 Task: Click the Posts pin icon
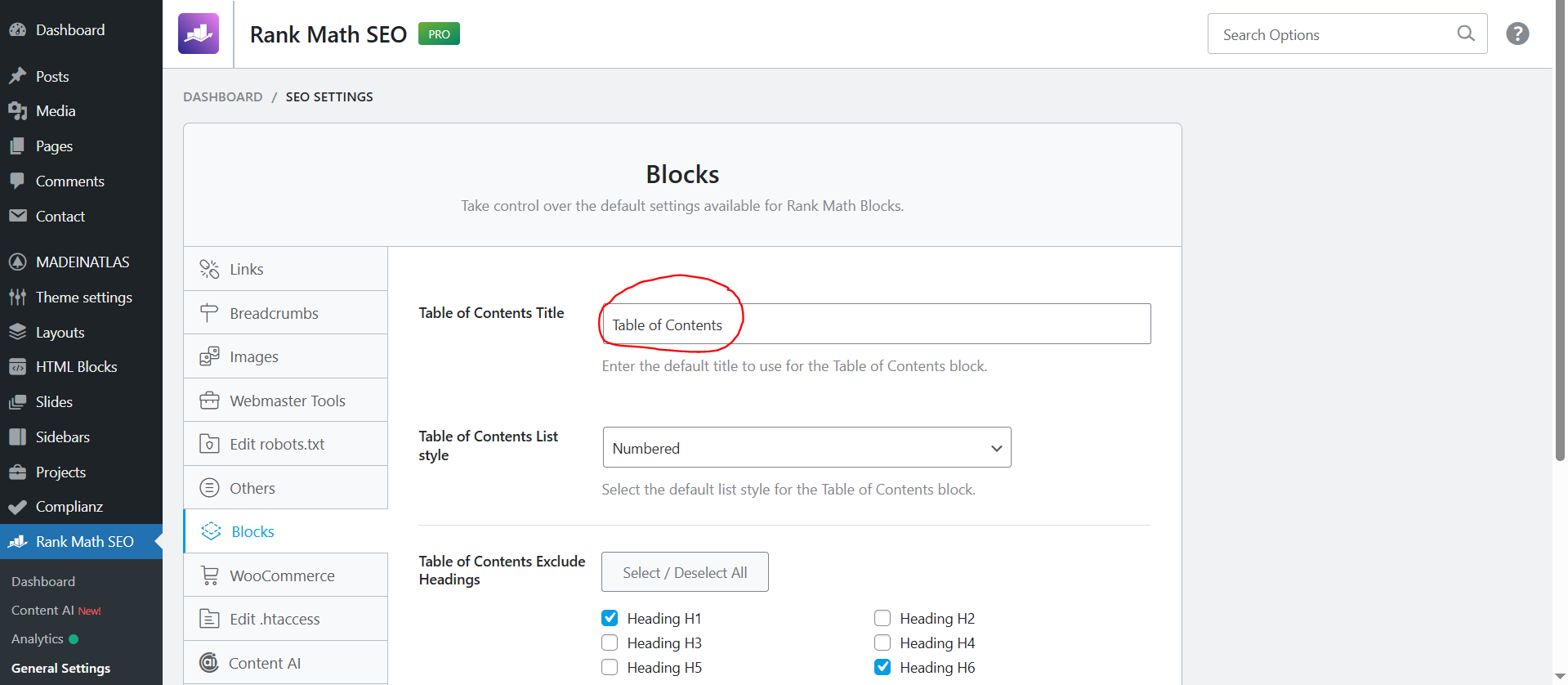tap(17, 76)
